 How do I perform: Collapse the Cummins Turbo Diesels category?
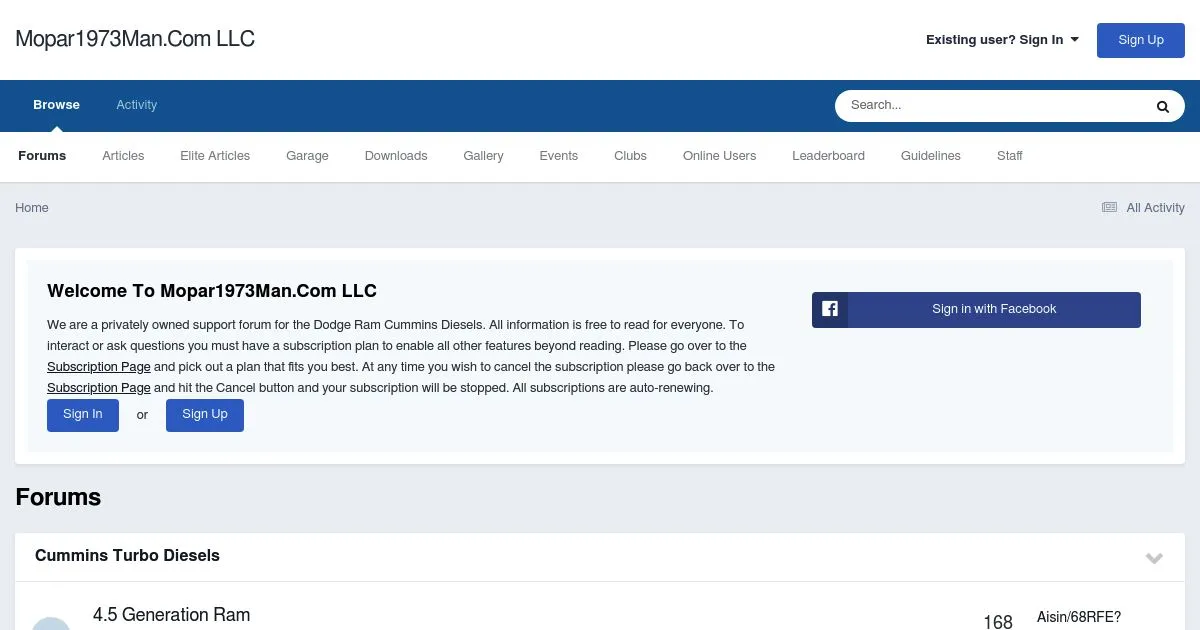pos(1154,558)
